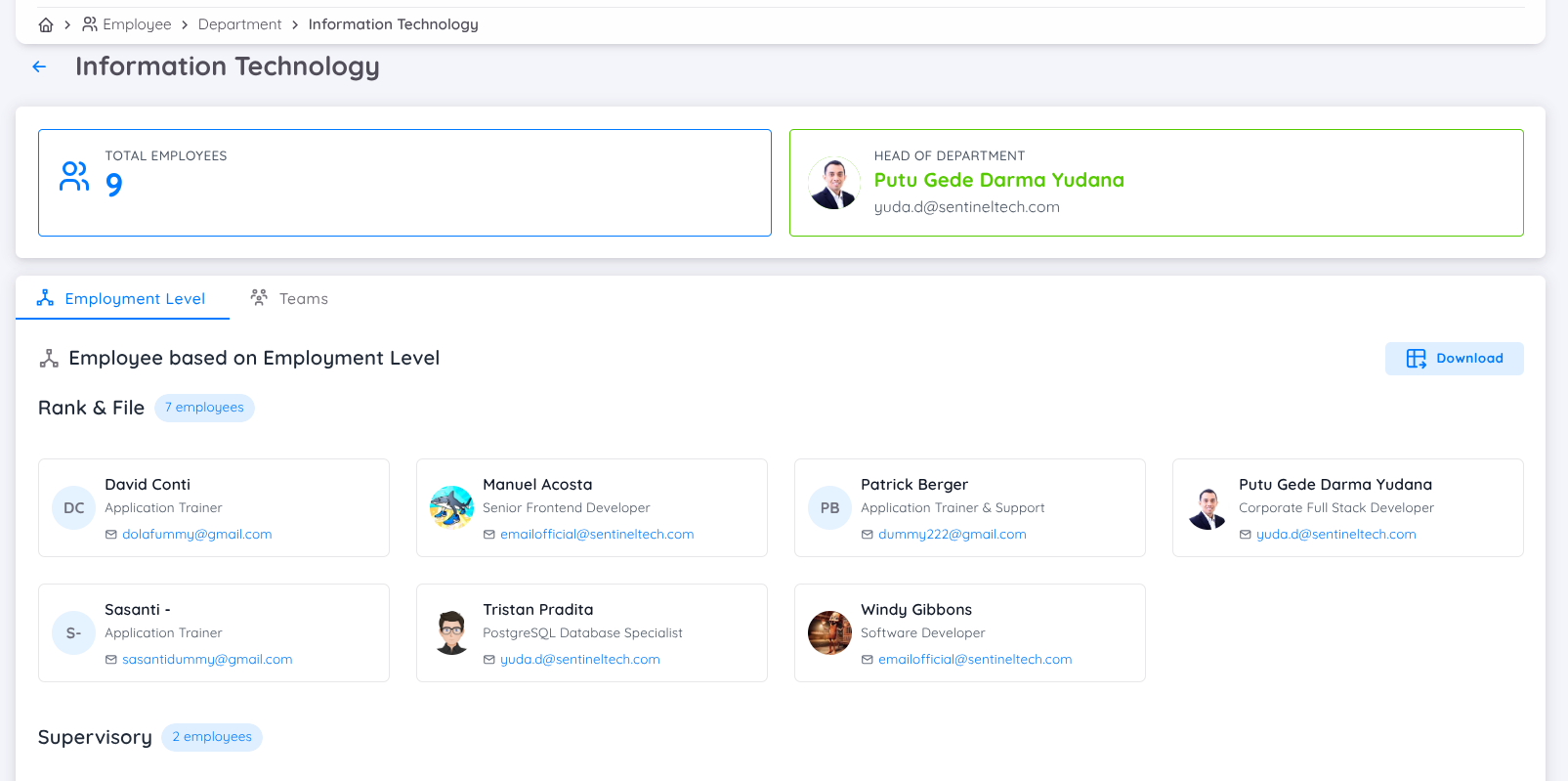This screenshot has width=1568, height=781.
Task: Click the Employment Level tab hierarchy icon
Action: pos(45,298)
